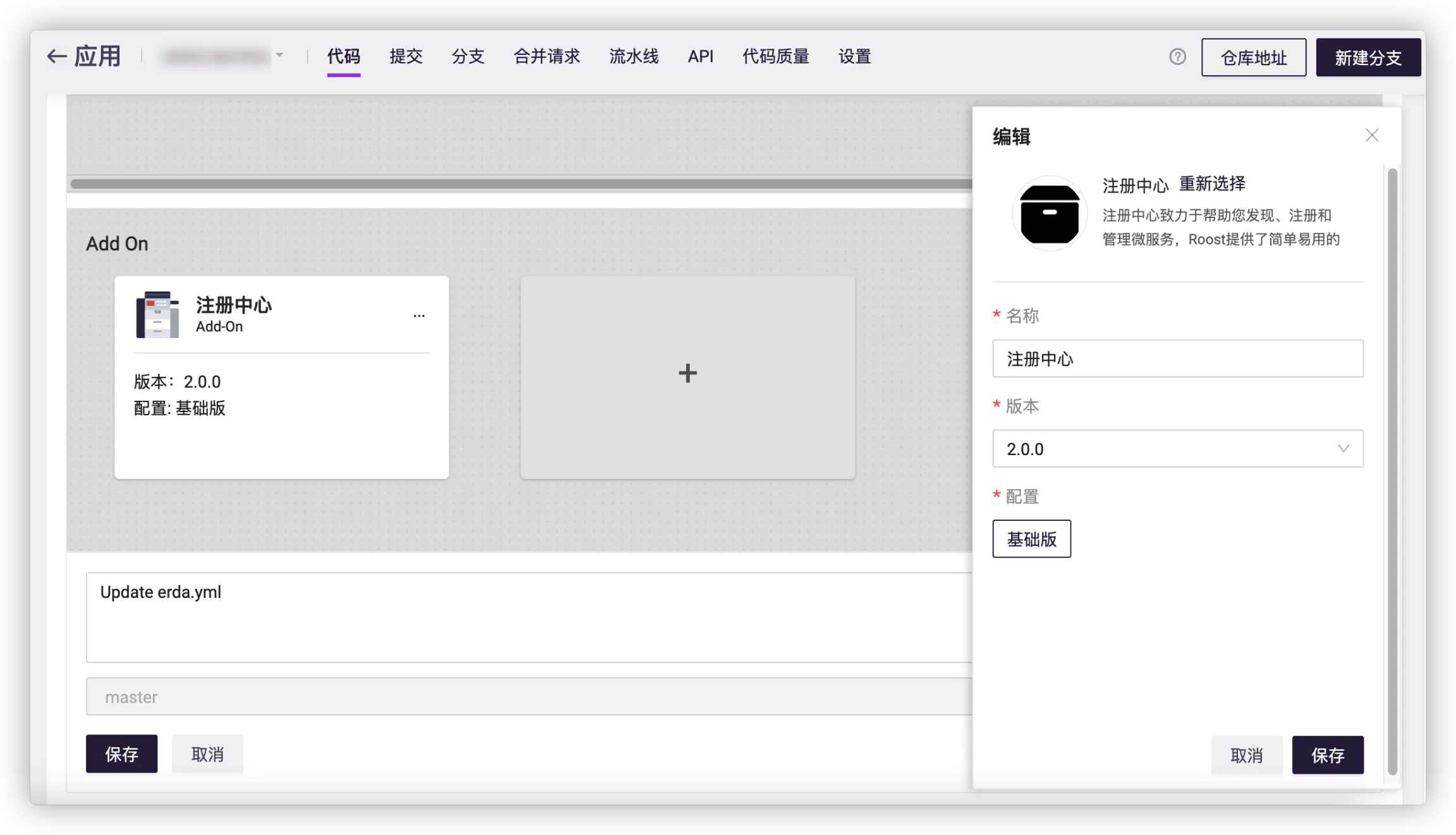Click the help question mark icon

coord(1177,57)
